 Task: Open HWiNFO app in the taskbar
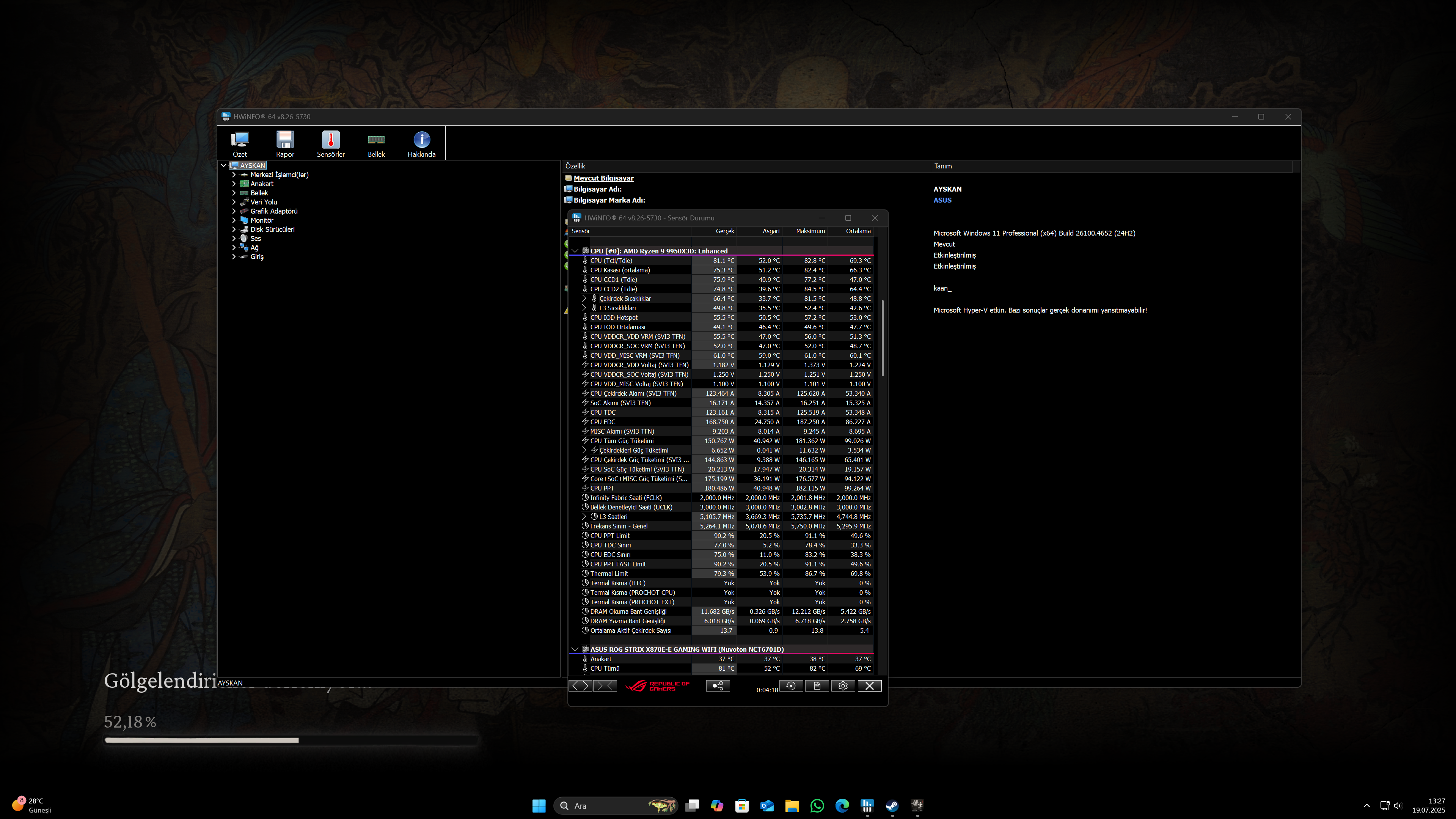[867, 805]
